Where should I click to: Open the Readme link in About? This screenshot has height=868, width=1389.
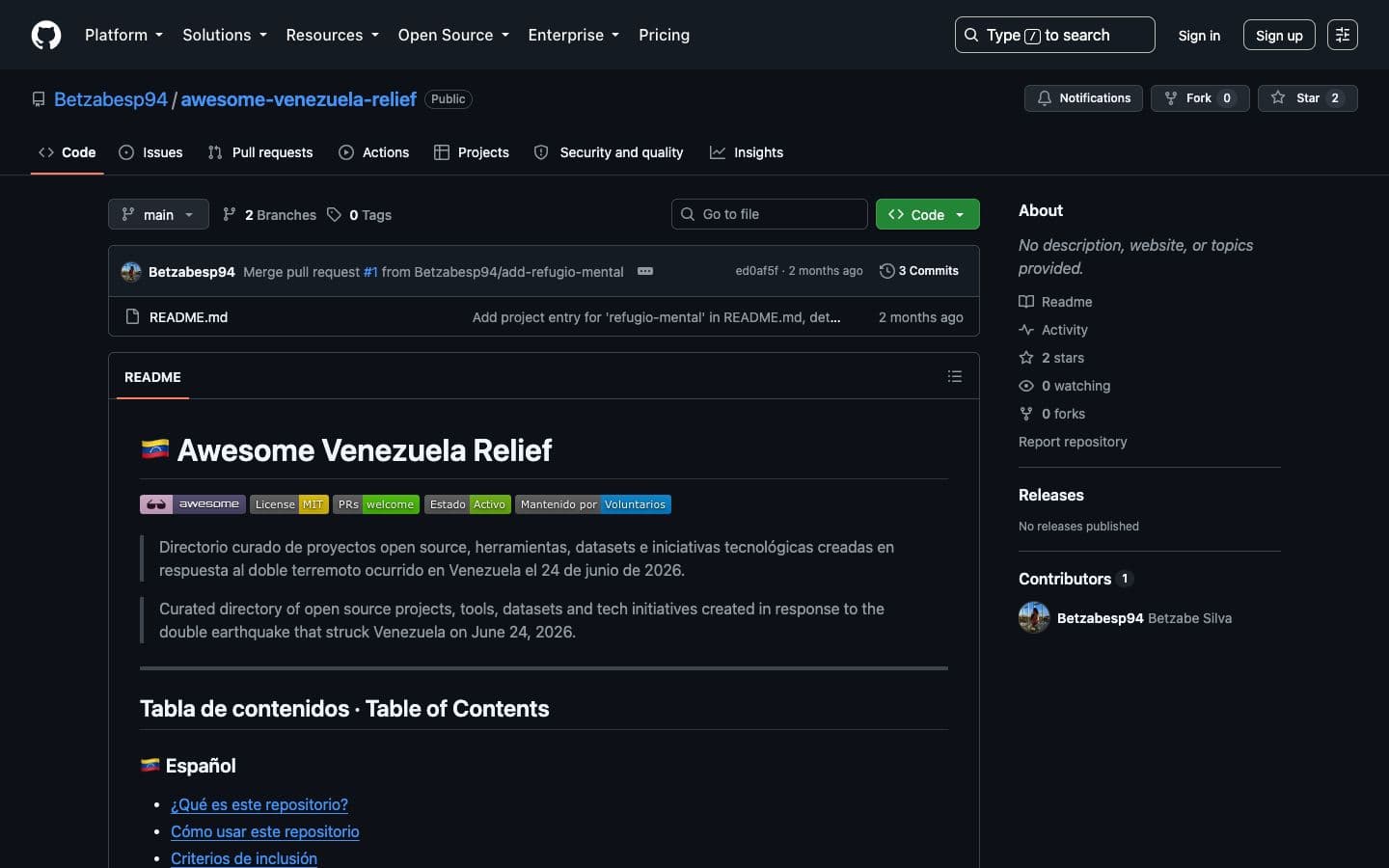point(1055,302)
